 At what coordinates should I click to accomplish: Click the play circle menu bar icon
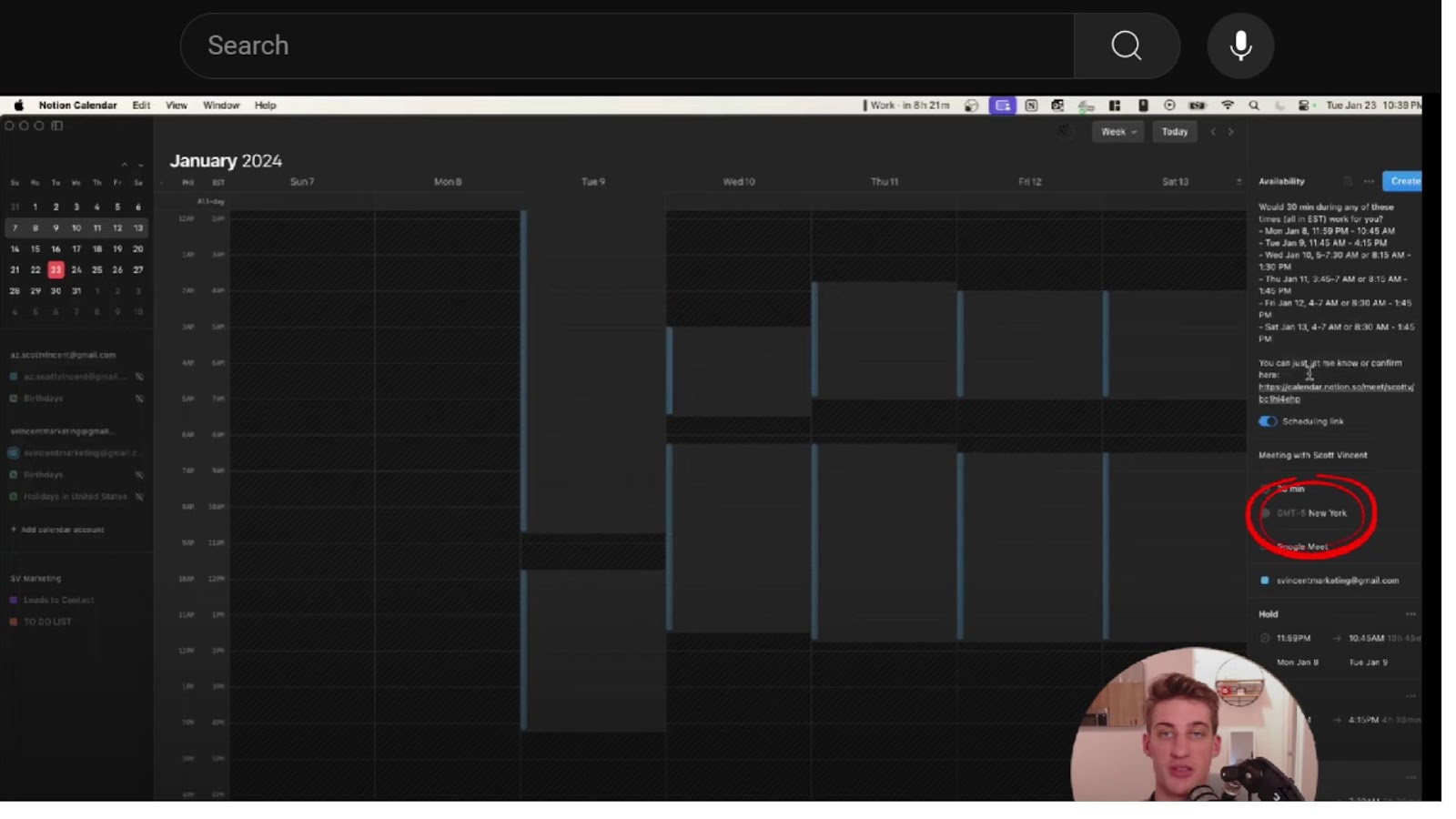[1170, 106]
